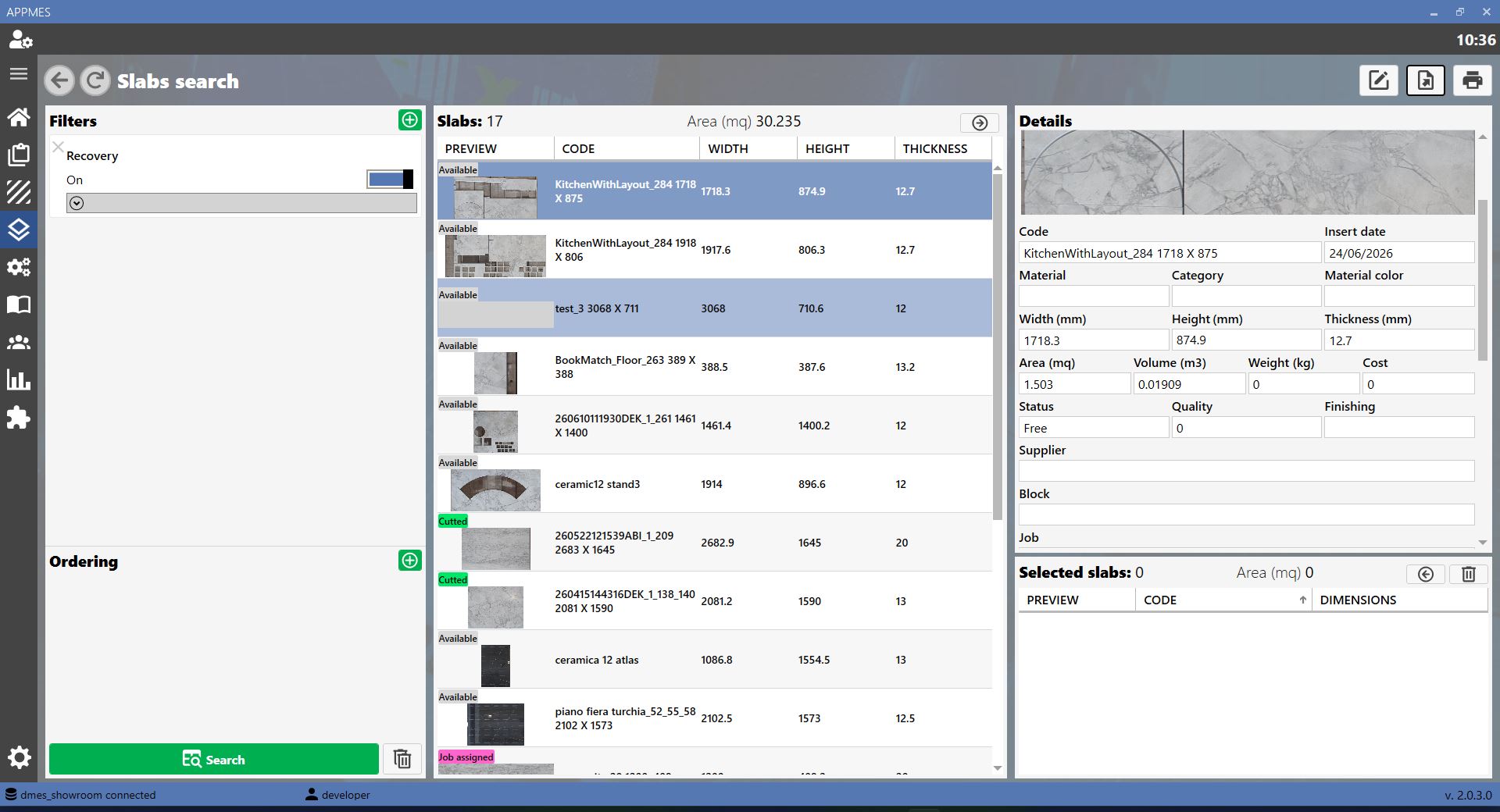The image size is (1500, 812).
Task: Click the printer icon in the top toolbar
Action: click(1473, 80)
